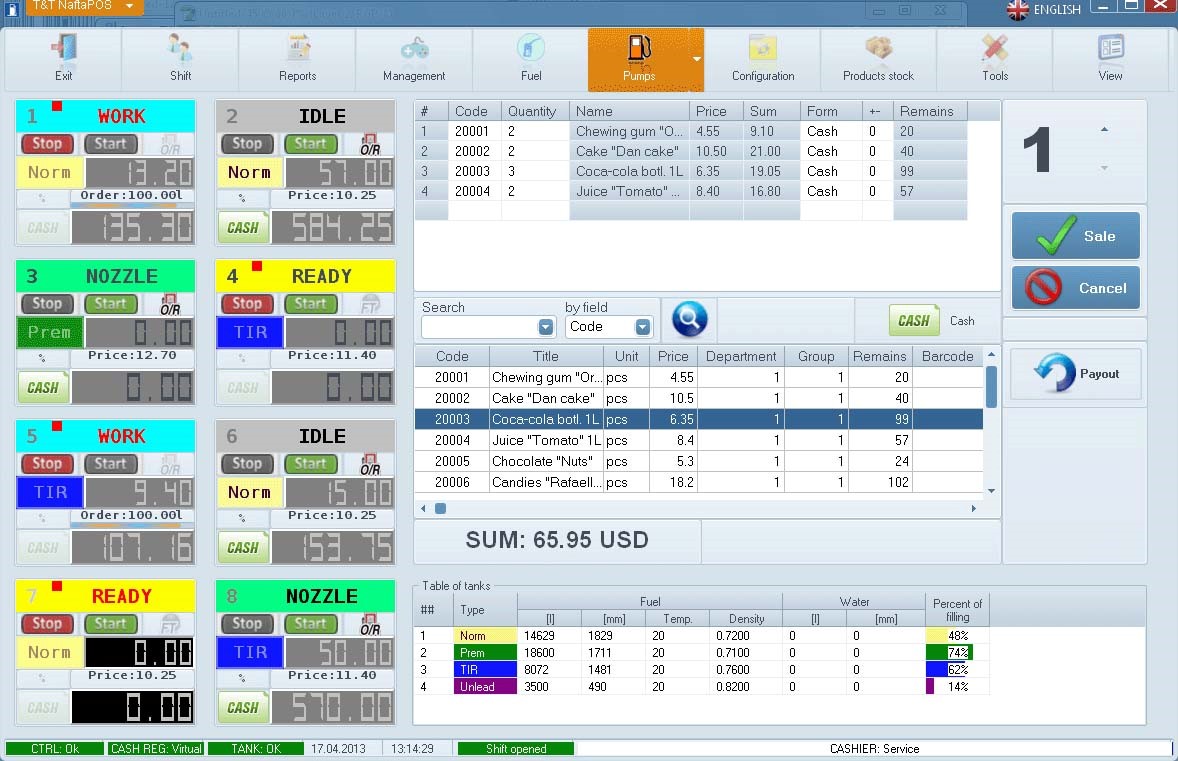The height and width of the screenshot is (761, 1178).
Task: Expand the Search box dropdown arrow
Action: click(546, 327)
